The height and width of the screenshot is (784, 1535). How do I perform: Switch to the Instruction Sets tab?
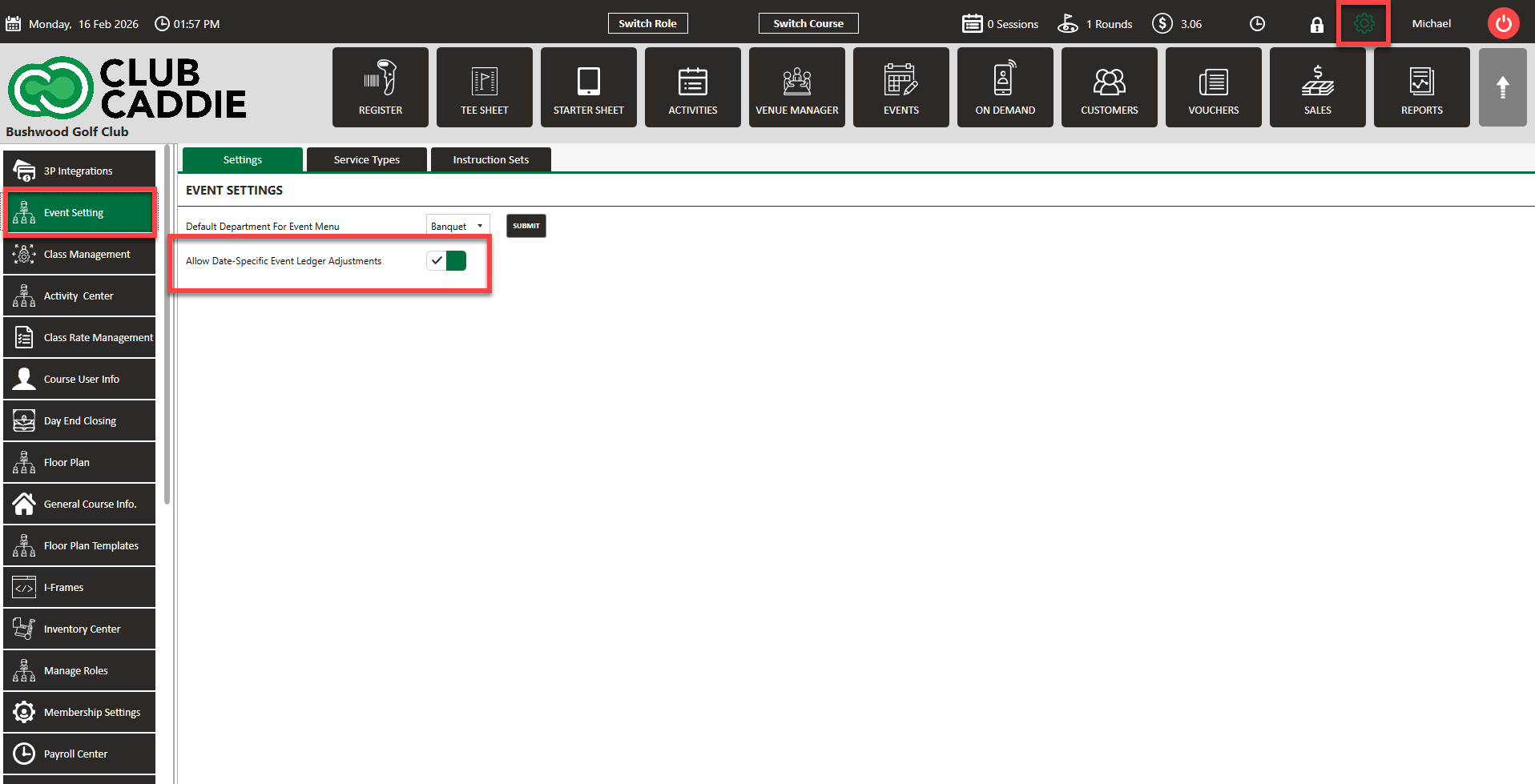pyautogui.click(x=490, y=160)
